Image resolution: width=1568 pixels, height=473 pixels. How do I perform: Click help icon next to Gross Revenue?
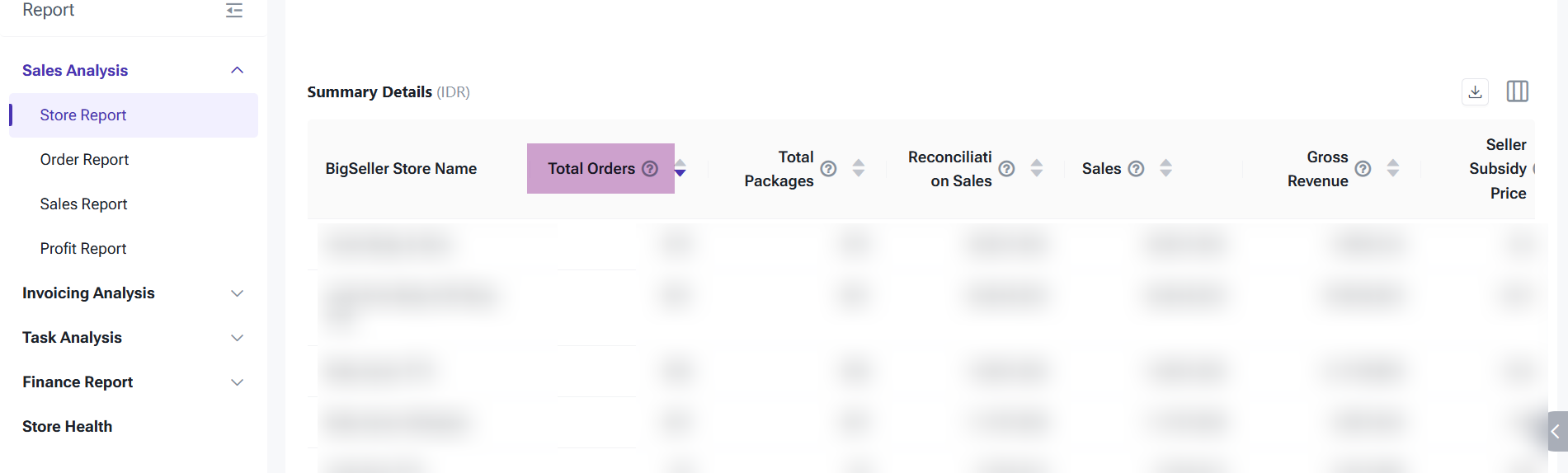pos(1363,169)
